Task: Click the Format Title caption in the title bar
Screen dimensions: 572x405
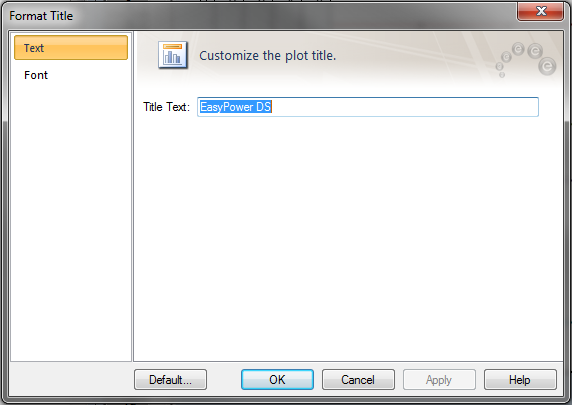Action: tap(41, 16)
